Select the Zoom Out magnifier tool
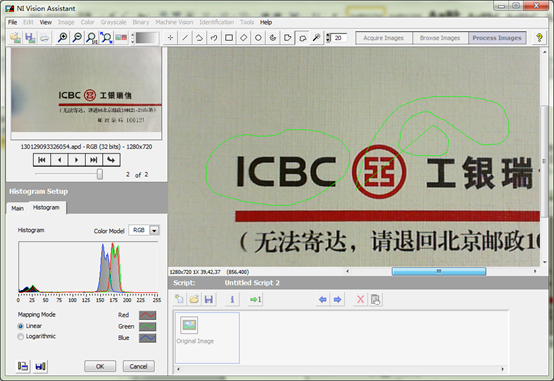Viewport: 554px width, 381px height. (77, 37)
